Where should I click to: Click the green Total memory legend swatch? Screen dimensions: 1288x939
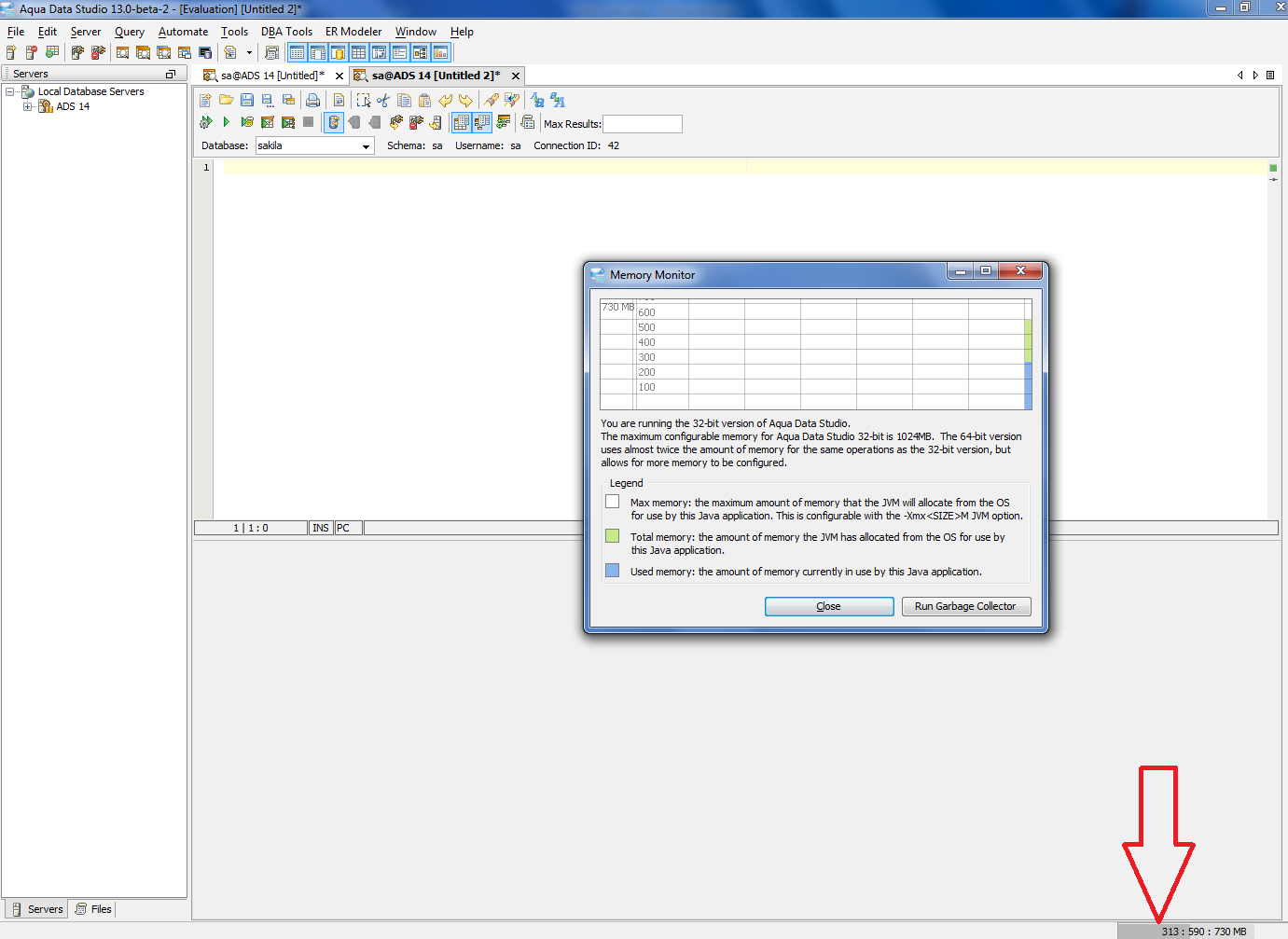pyautogui.click(x=612, y=536)
